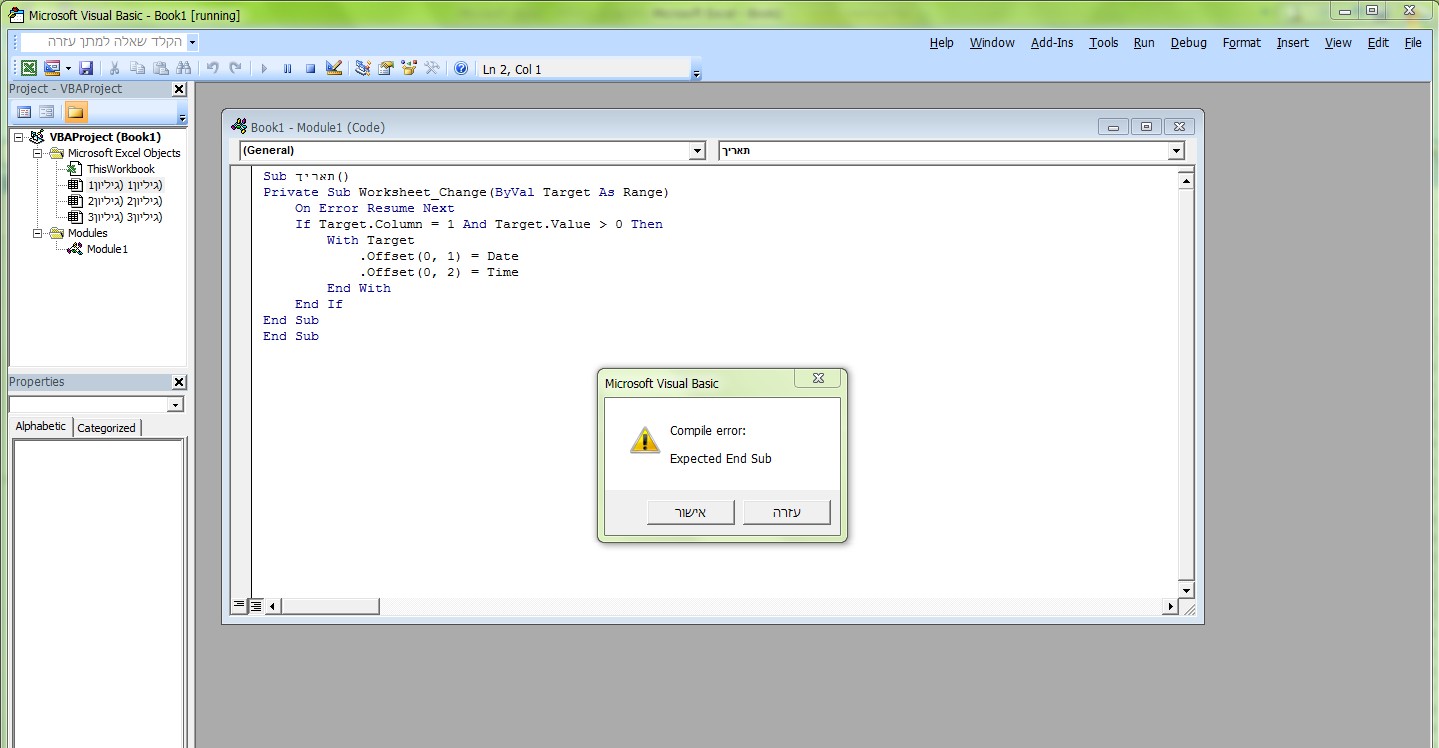
Task: Close the Compile error dialog with X
Action: [817, 378]
